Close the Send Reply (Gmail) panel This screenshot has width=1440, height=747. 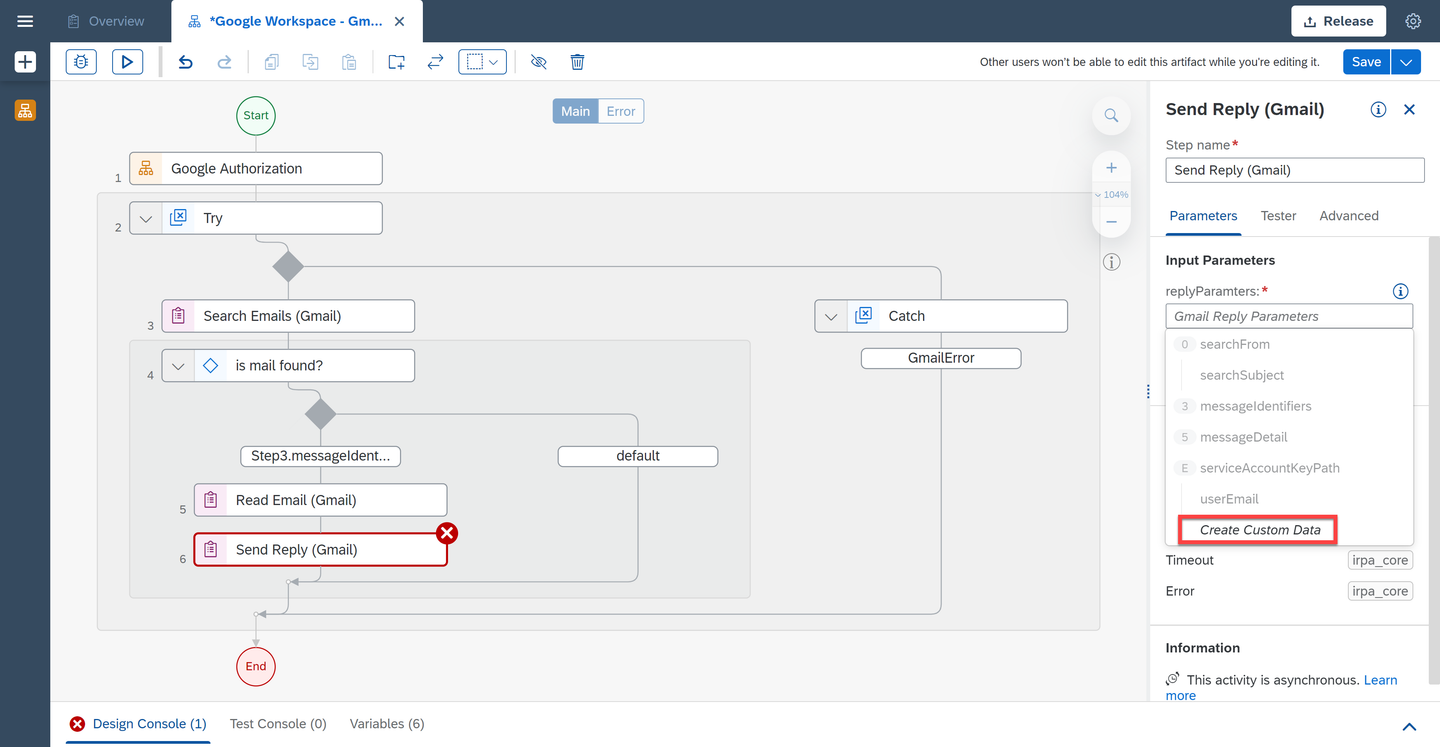click(1410, 110)
